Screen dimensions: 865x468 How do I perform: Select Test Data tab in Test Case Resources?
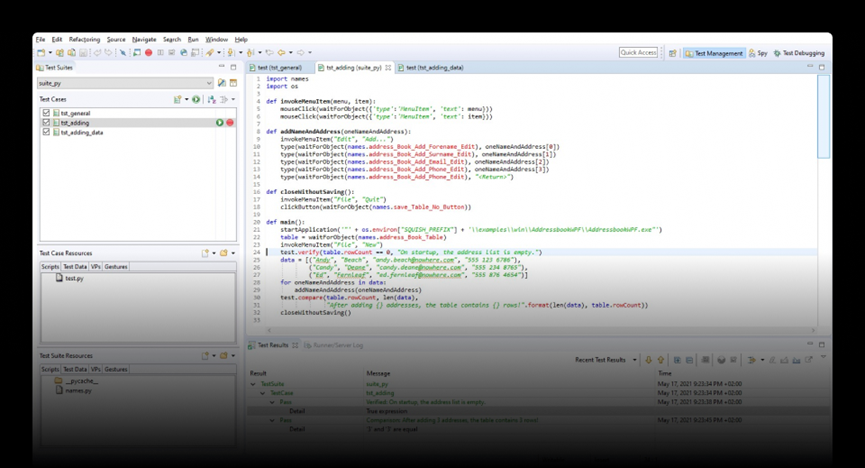(75, 267)
